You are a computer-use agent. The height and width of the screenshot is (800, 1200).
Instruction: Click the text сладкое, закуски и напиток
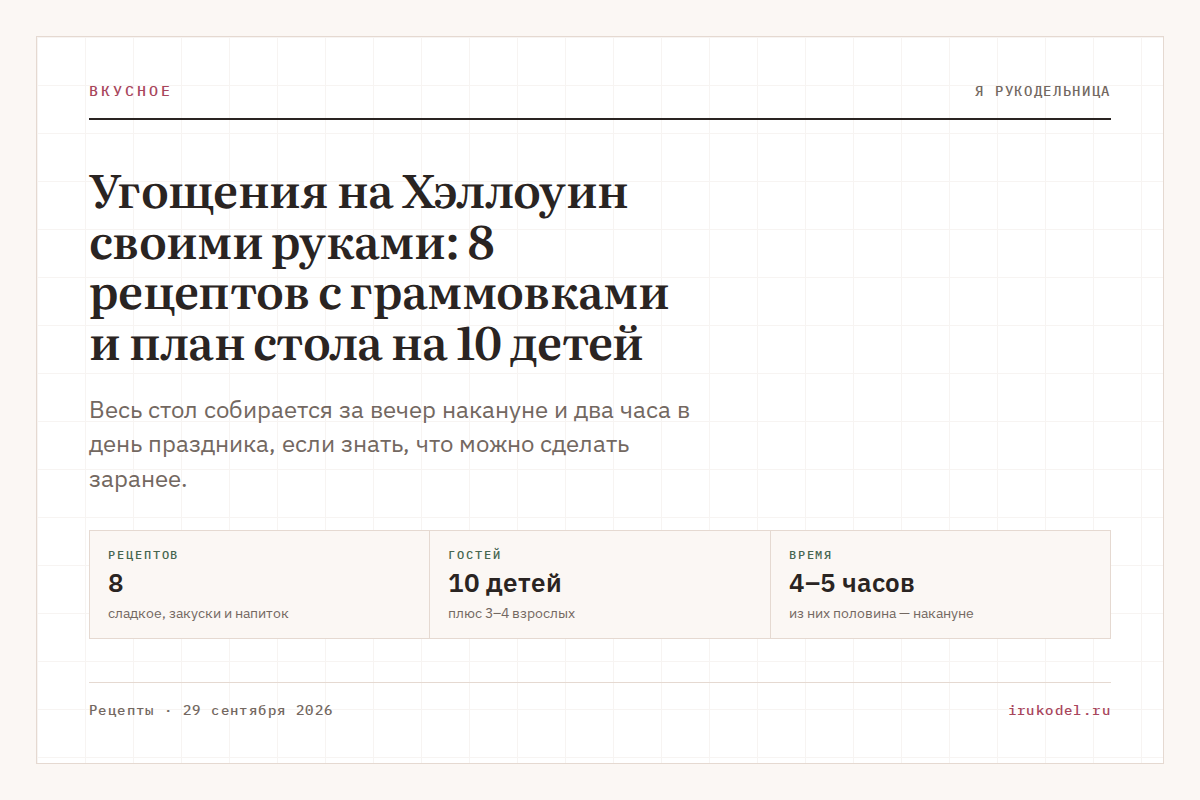(198, 614)
